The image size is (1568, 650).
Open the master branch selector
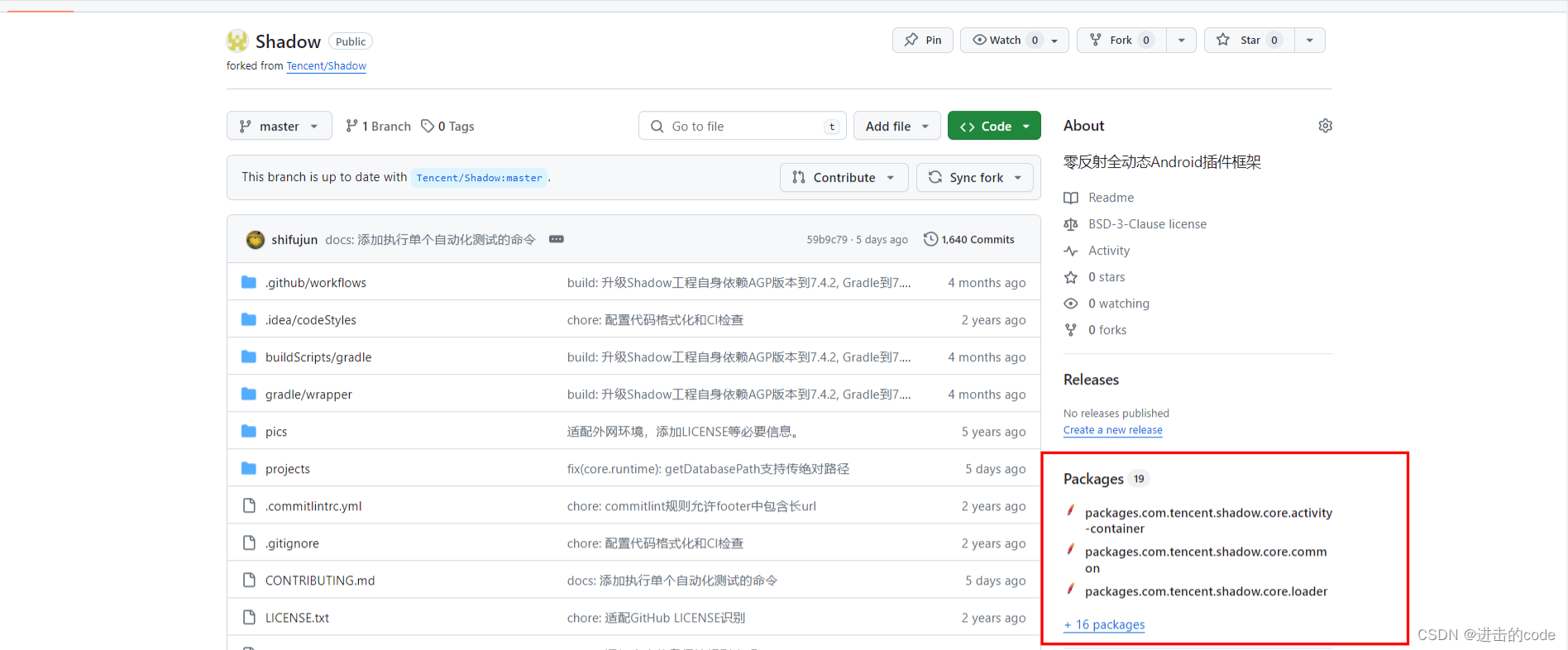(x=280, y=126)
